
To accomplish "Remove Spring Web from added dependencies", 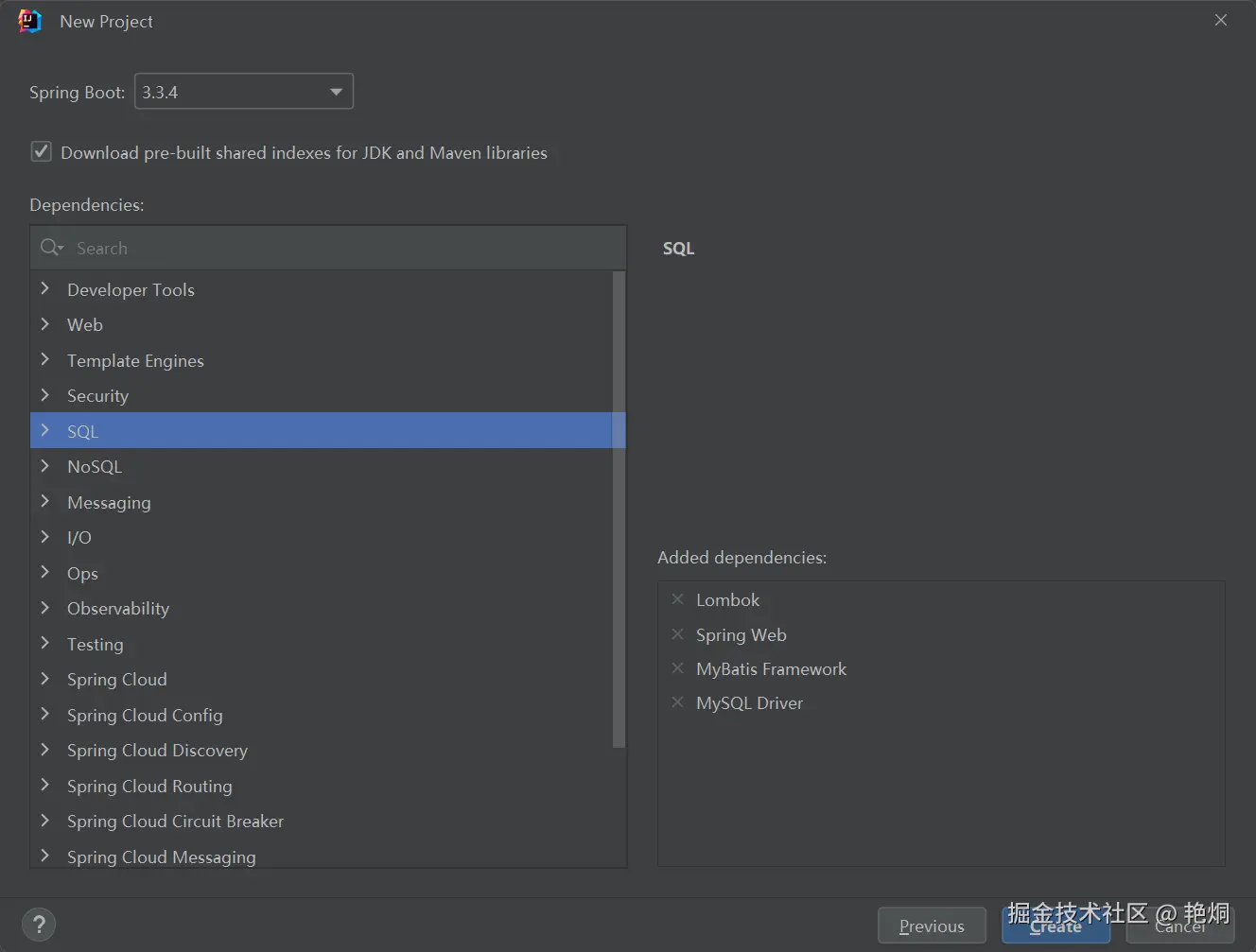I will pyautogui.click(x=677, y=634).
